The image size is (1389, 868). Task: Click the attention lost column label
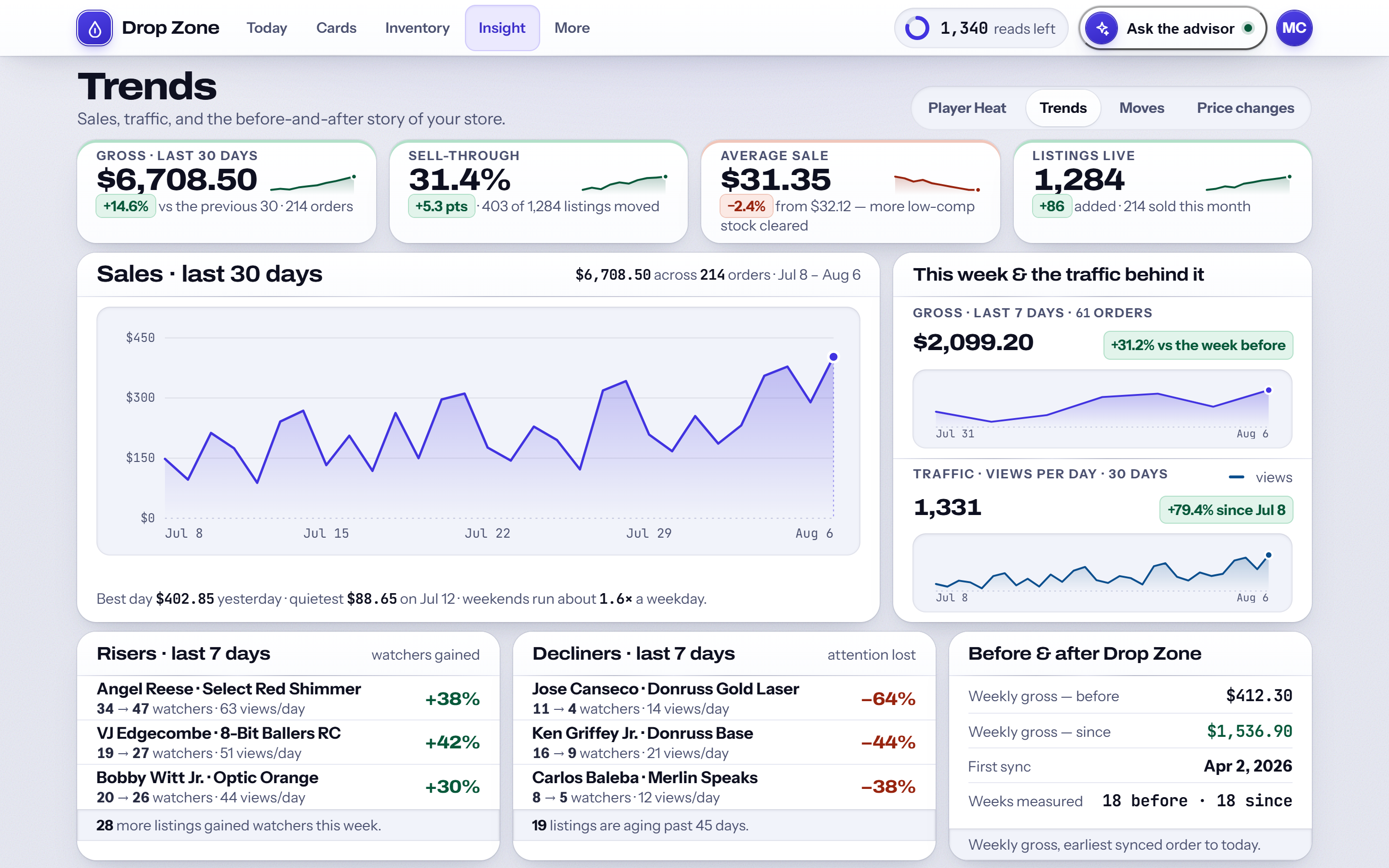[x=872, y=655]
